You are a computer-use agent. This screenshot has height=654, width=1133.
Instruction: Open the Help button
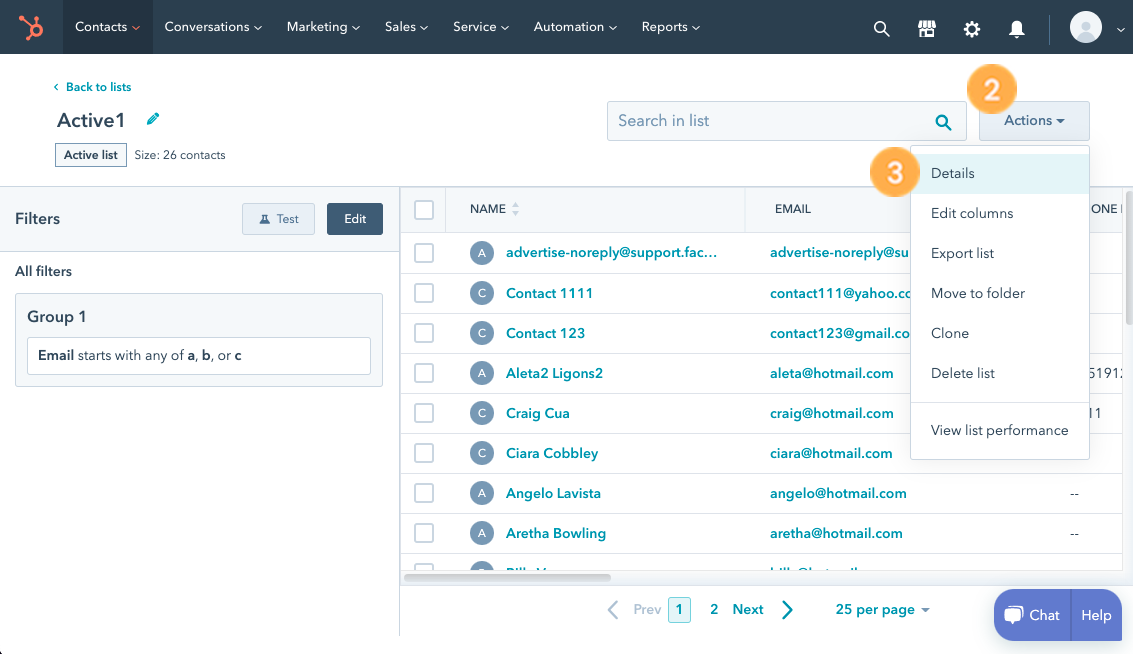[1096, 615]
